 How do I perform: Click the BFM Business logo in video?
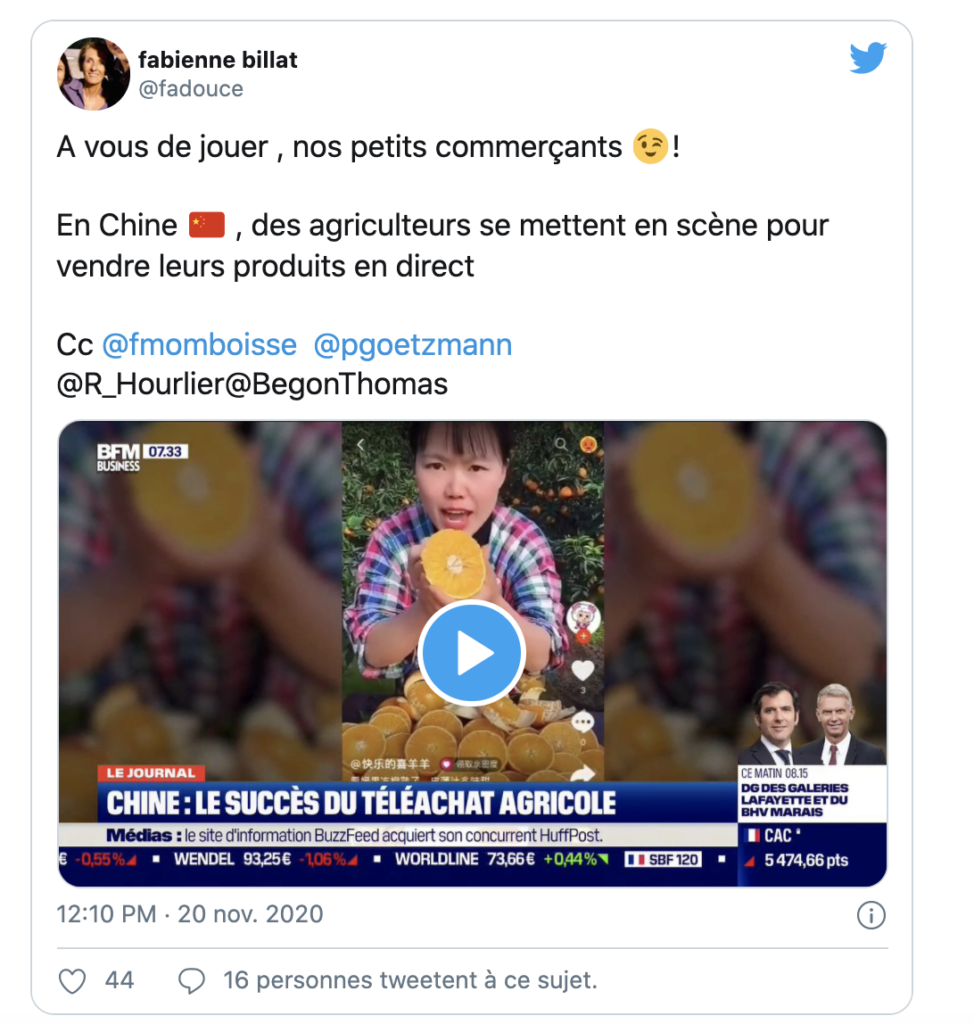coord(118,457)
